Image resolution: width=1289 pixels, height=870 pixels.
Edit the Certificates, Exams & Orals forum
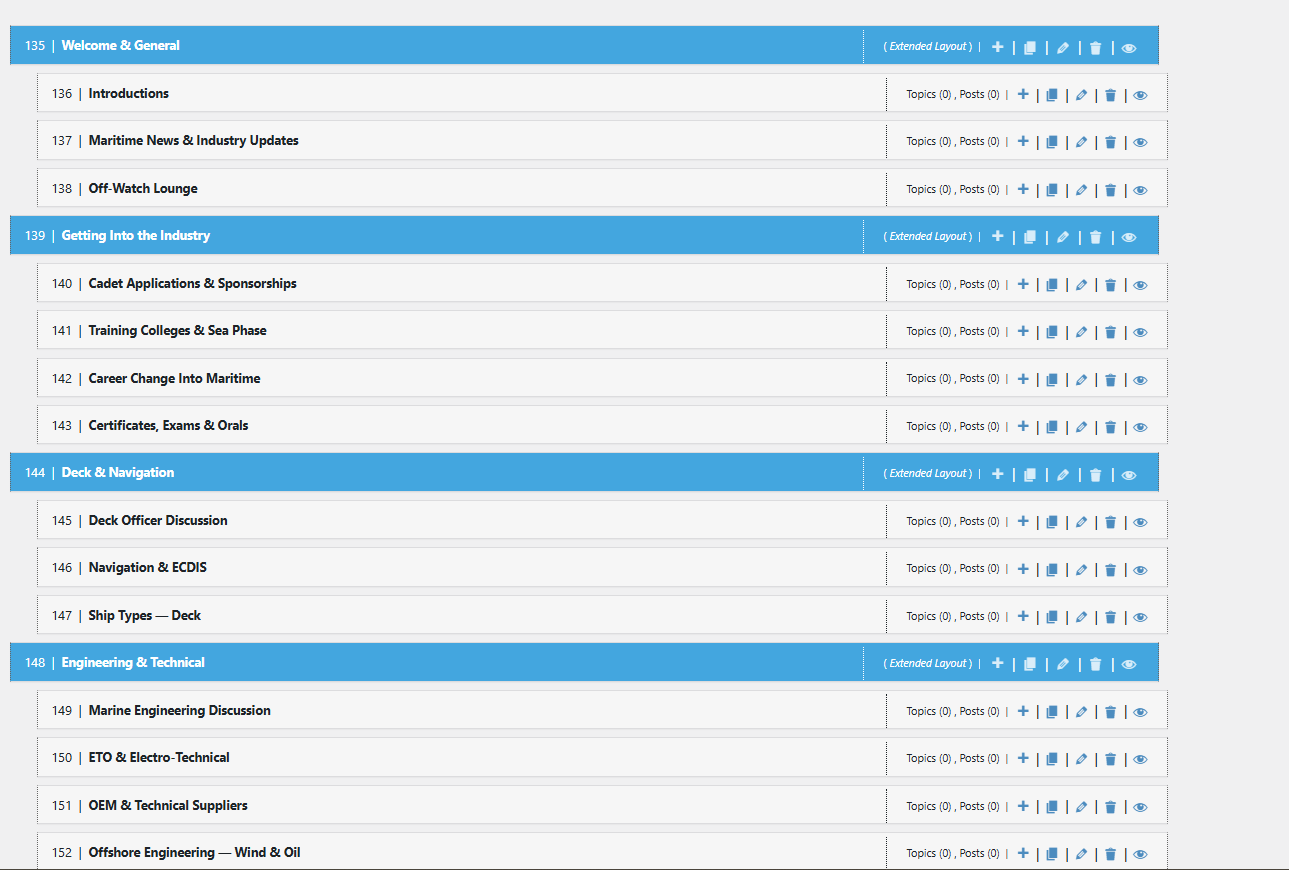(1081, 427)
